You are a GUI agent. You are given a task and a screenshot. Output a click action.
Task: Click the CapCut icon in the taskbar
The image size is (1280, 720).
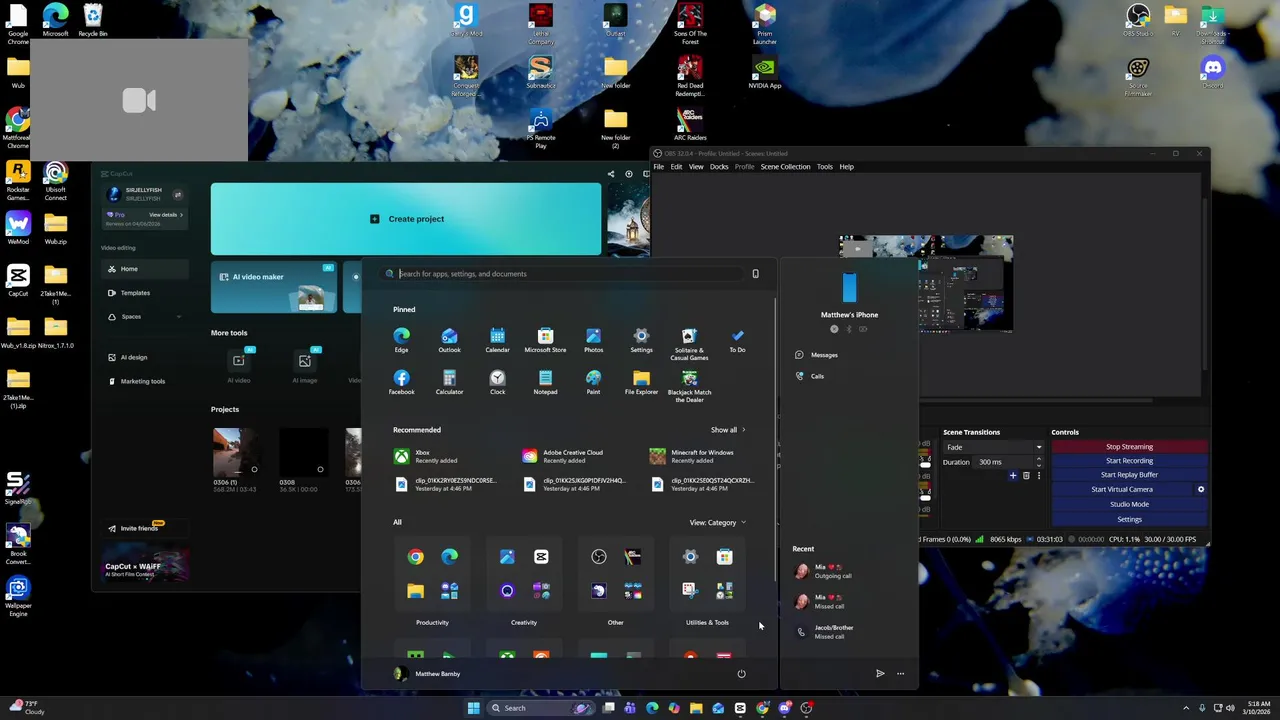tap(740, 708)
